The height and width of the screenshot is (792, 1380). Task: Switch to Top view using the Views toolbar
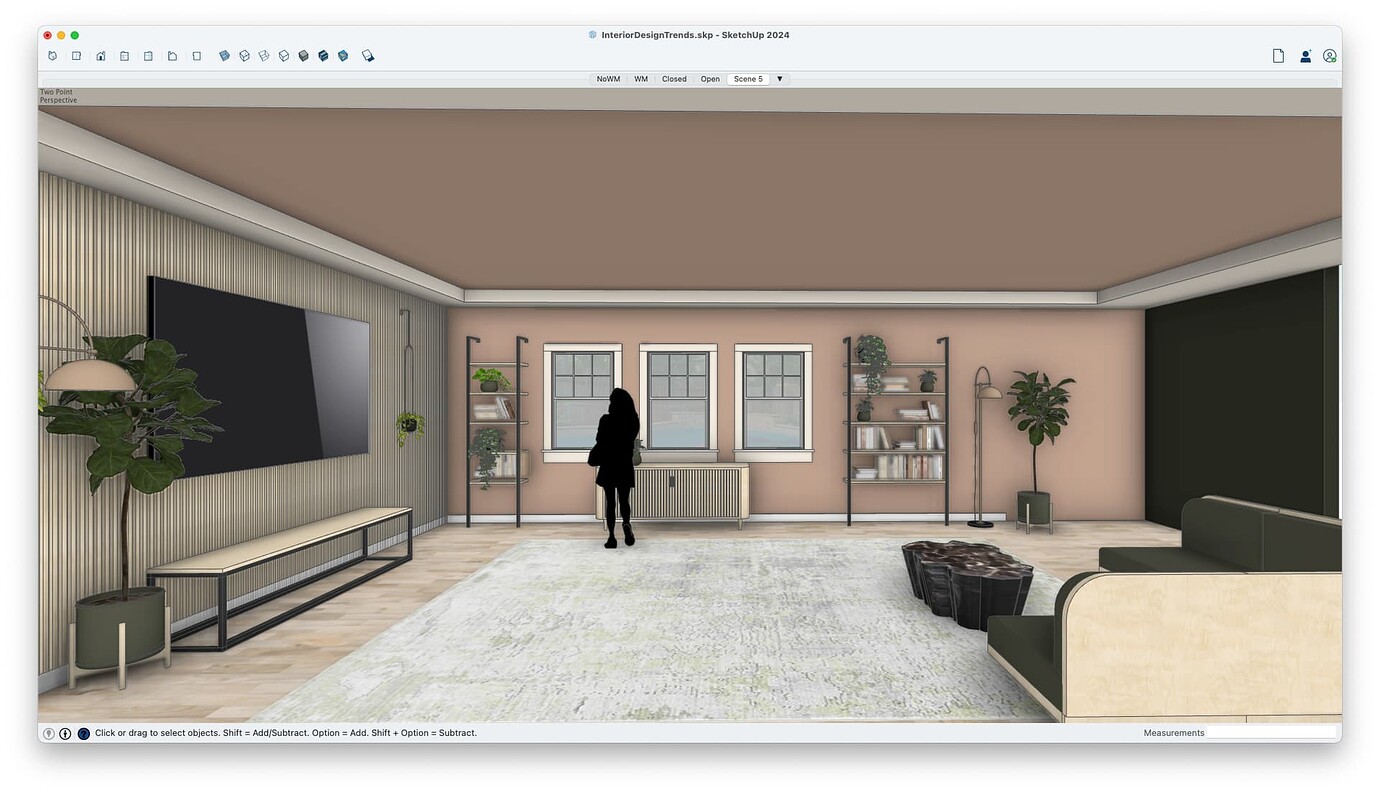coord(76,55)
